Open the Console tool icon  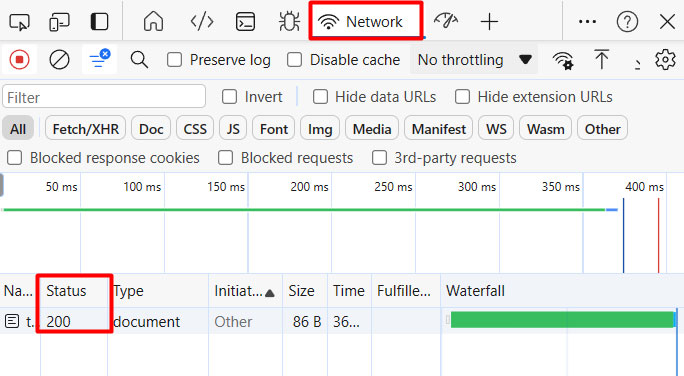(x=246, y=21)
